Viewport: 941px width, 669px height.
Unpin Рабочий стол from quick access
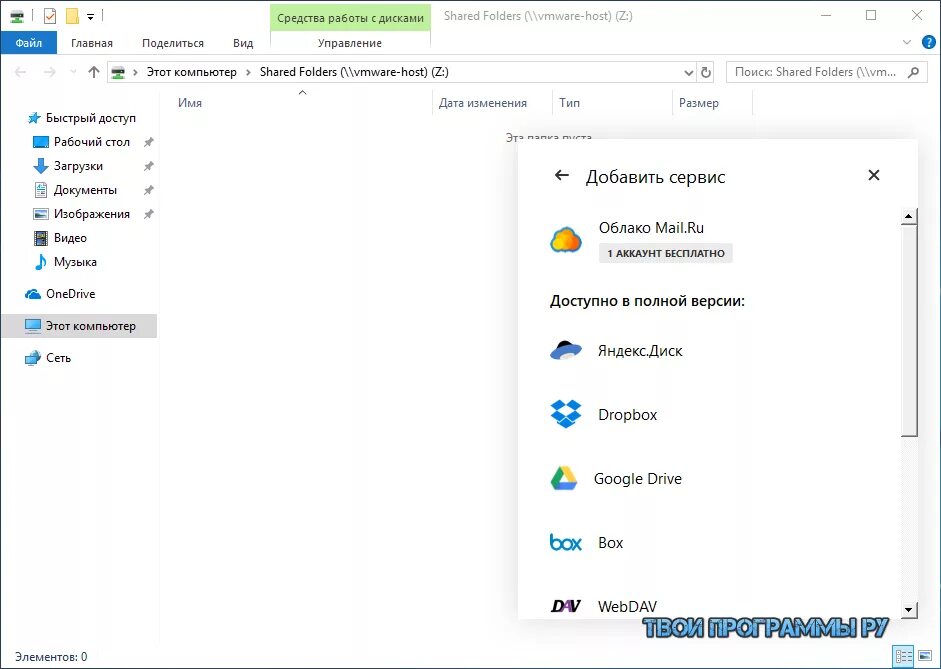pos(148,142)
